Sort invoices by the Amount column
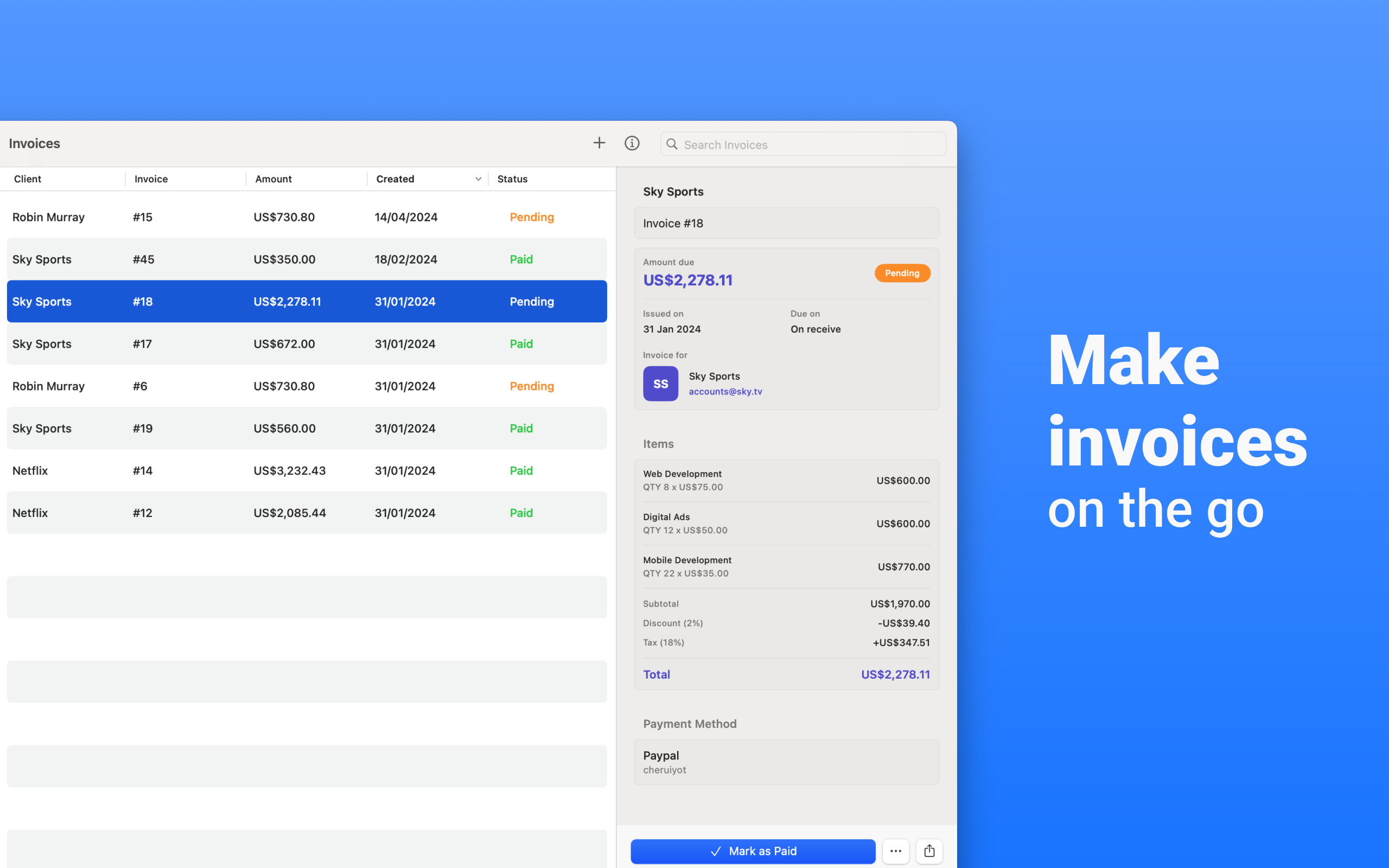Image resolution: width=1389 pixels, height=868 pixels. (x=273, y=178)
